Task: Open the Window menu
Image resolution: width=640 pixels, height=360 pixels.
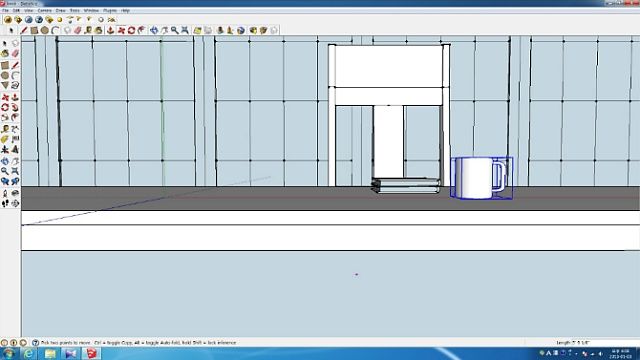Action: pyautogui.click(x=91, y=10)
